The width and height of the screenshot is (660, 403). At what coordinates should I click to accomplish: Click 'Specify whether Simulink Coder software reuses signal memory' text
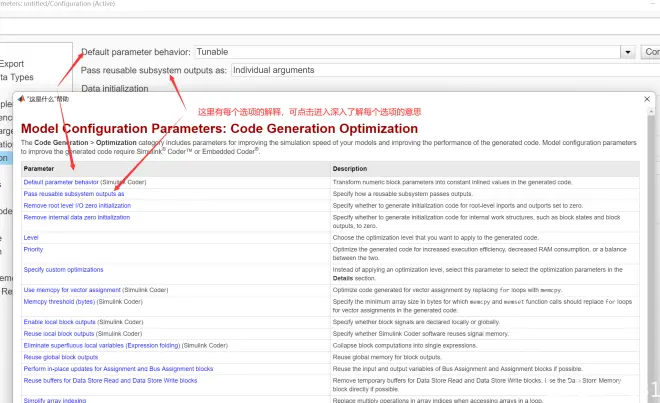[420, 334]
